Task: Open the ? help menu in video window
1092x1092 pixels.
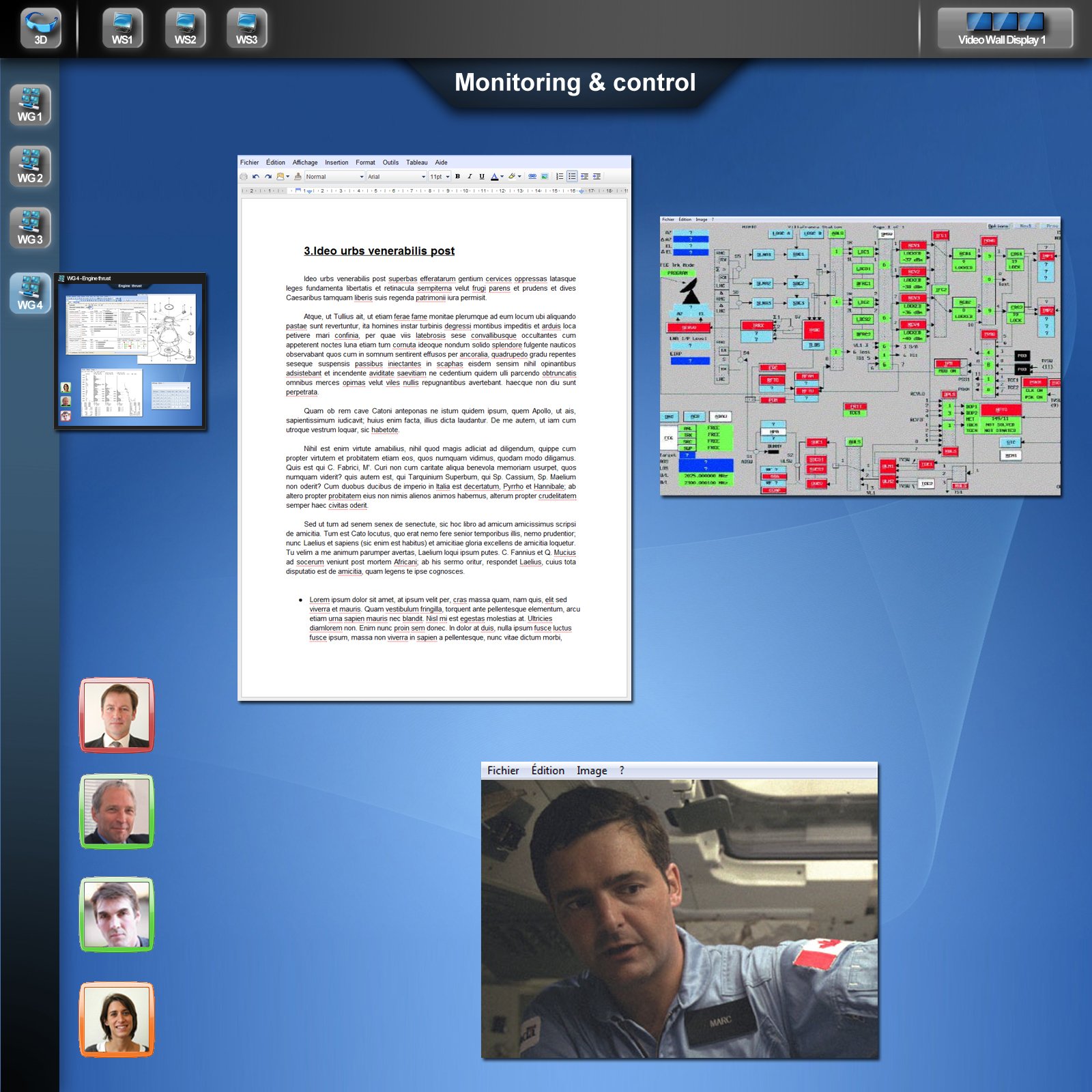Action: (x=622, y=771)
